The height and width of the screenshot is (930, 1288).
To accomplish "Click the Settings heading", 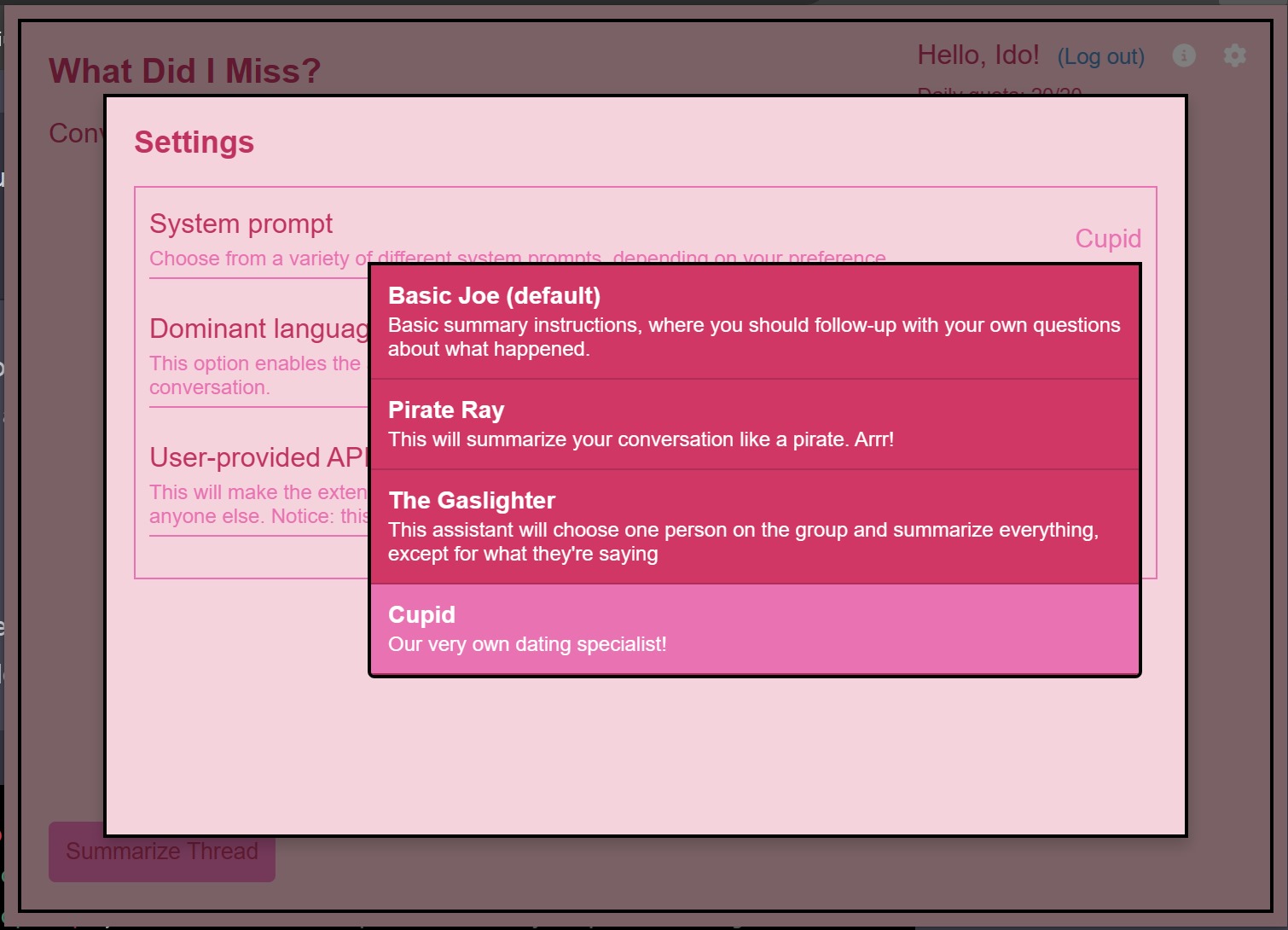I will click(194, 142).
